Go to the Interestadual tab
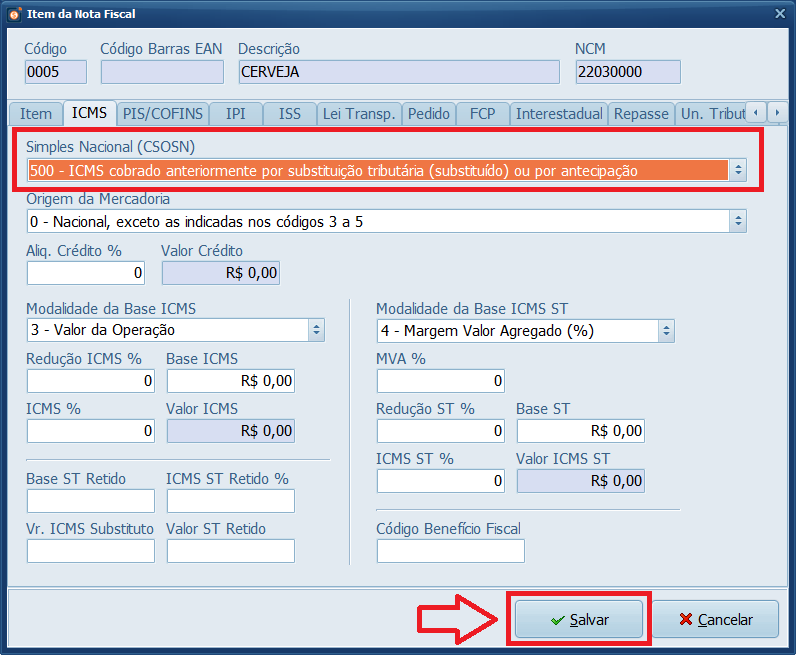The height and width of the screenshot is (655, 796). 559,114
